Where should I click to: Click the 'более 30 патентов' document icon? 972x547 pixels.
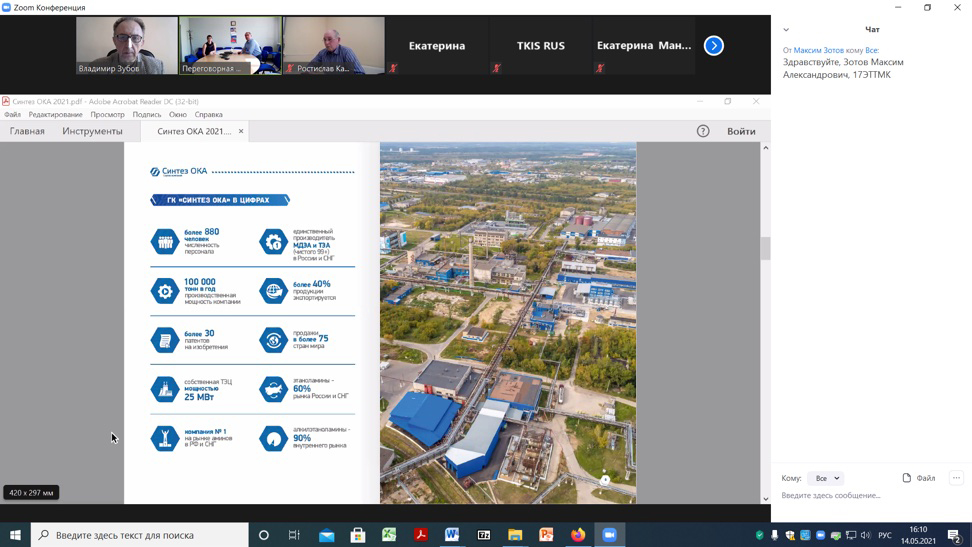click(165, 340)
